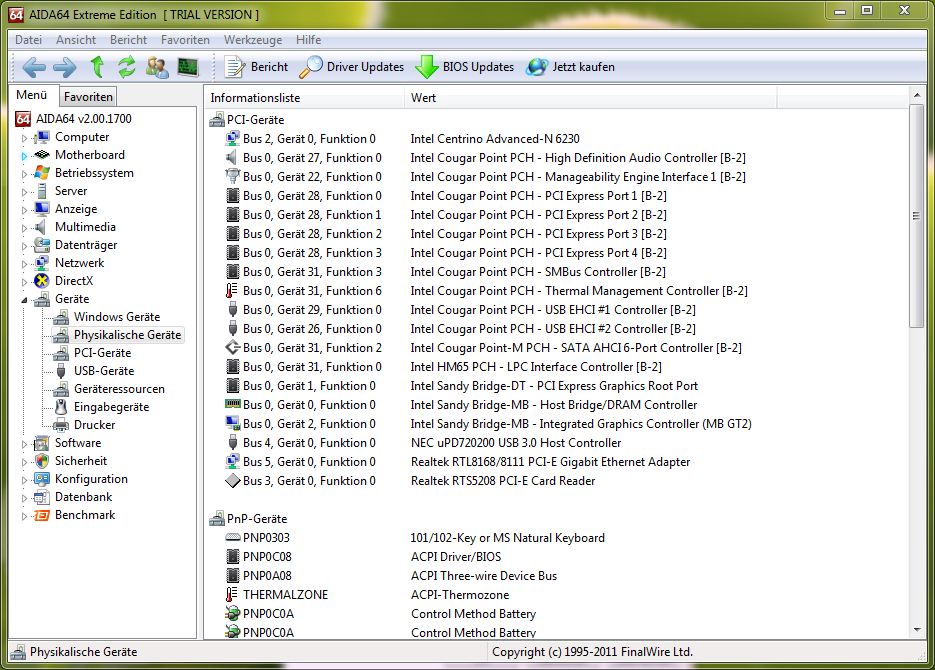Click the Sicherheit shield icon

(x=42, y=461)
